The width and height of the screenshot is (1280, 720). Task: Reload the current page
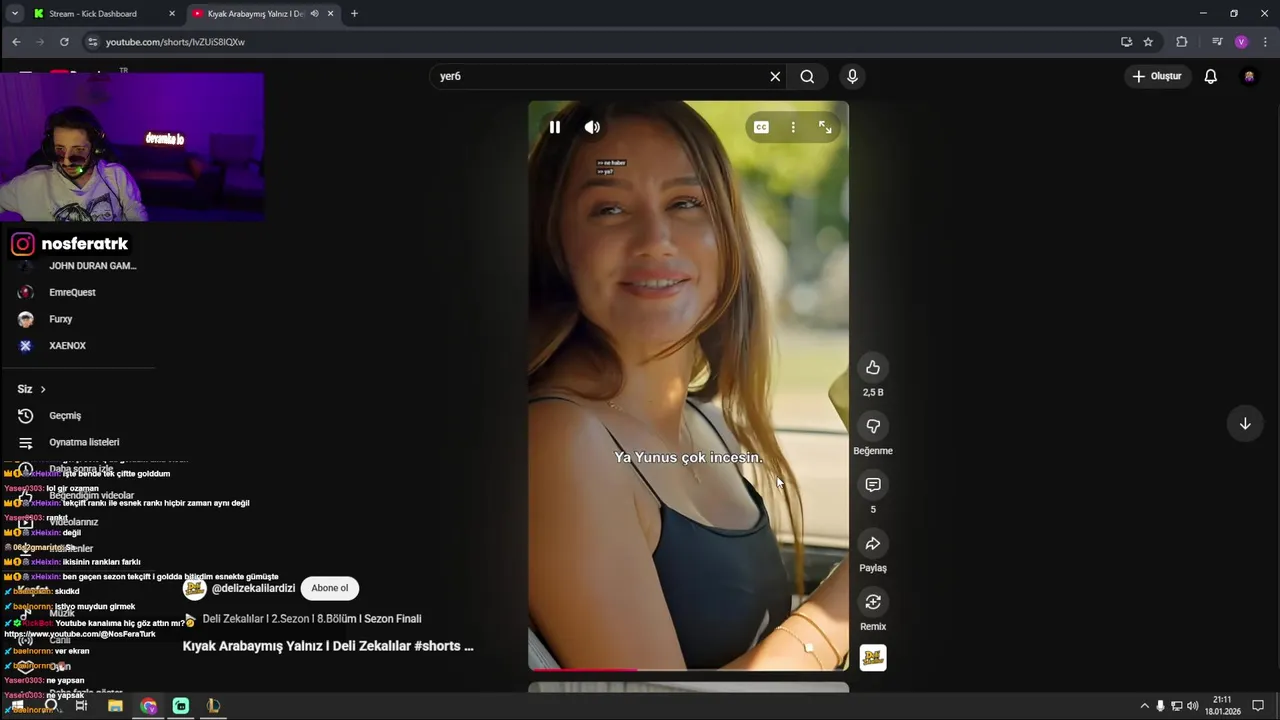click(64, 42)
